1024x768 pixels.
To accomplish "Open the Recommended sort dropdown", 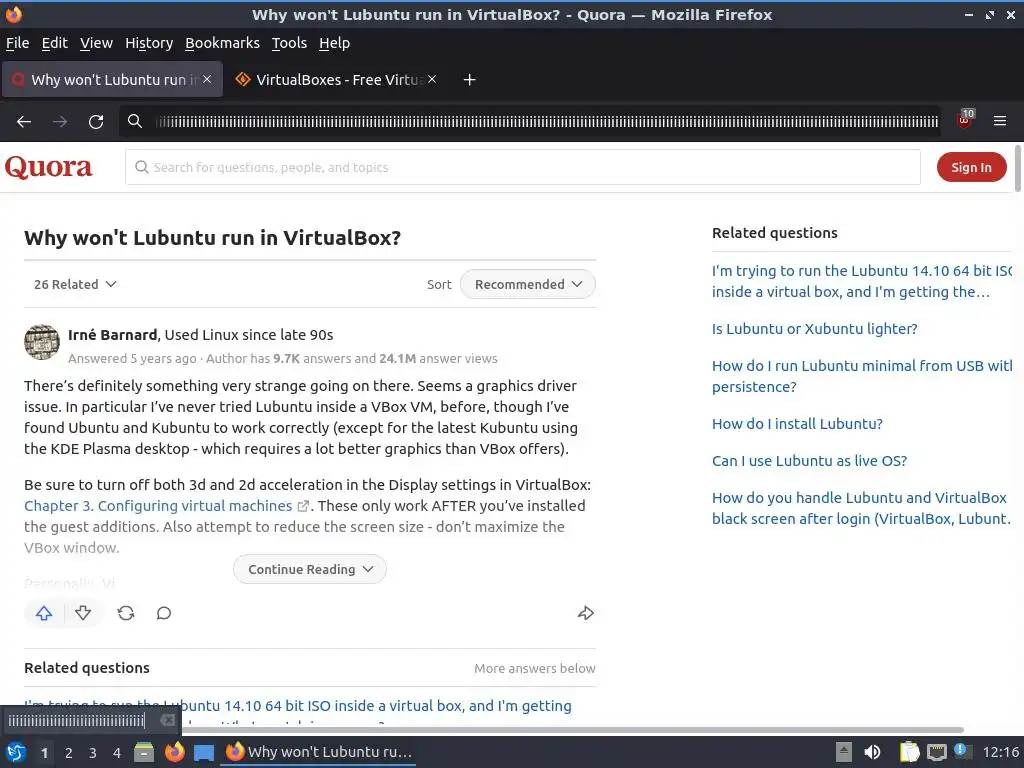I will (528, 284).
